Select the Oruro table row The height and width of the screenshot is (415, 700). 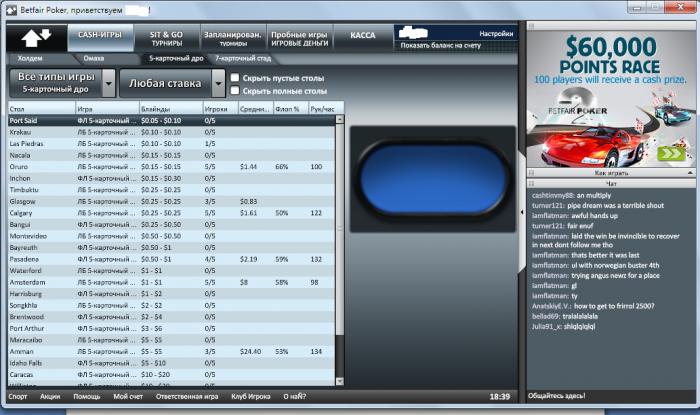[171, 167]
